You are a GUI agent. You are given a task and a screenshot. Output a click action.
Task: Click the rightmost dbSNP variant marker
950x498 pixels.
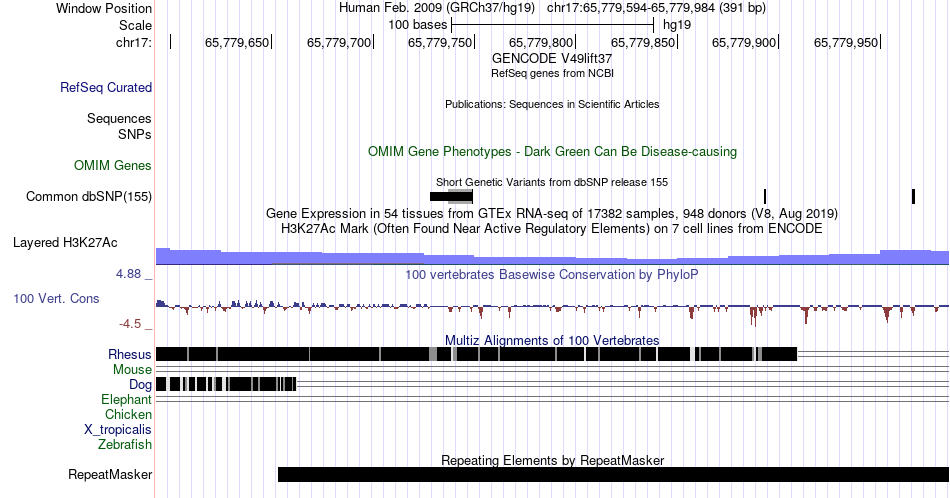tap(913, 196)
